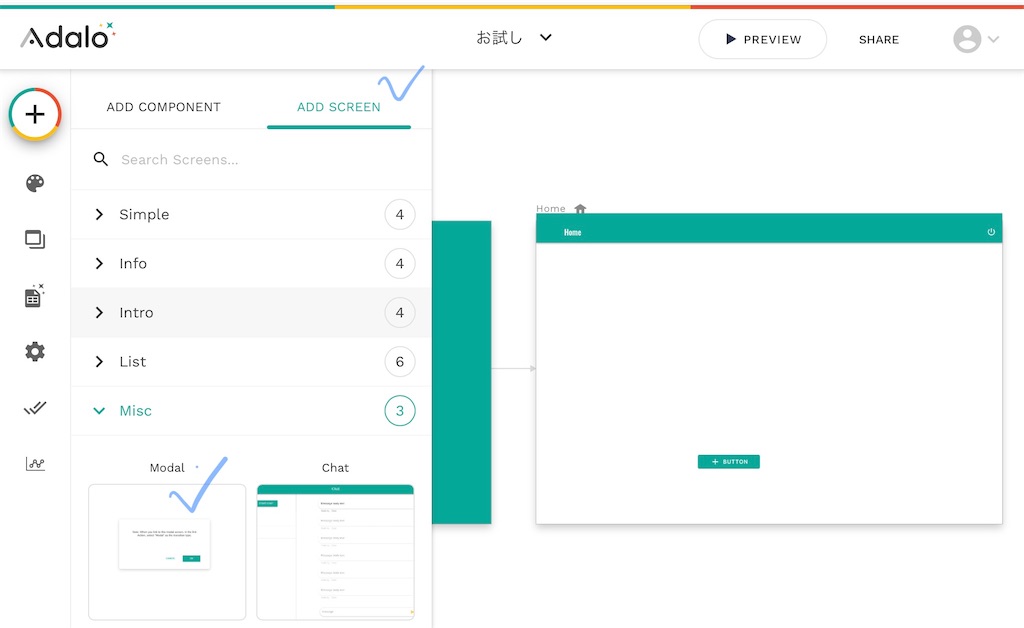1024x628 pixels.
Task: Select the Home screen title label
Action: click(x=551, y=208)
